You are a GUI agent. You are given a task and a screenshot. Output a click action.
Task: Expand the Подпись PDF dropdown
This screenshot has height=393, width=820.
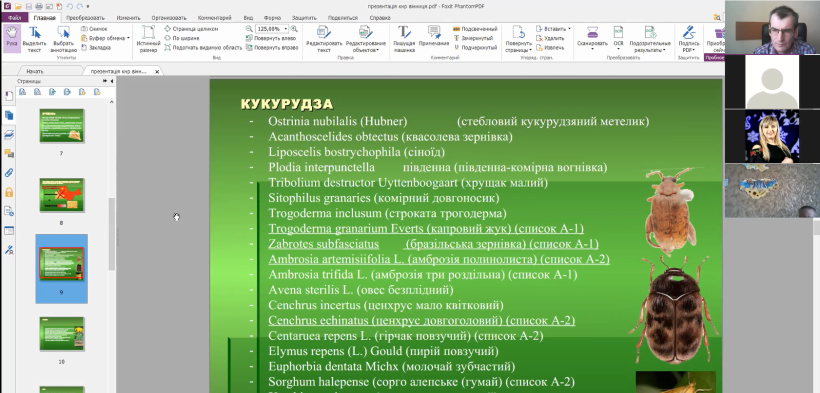click(693, 51)
